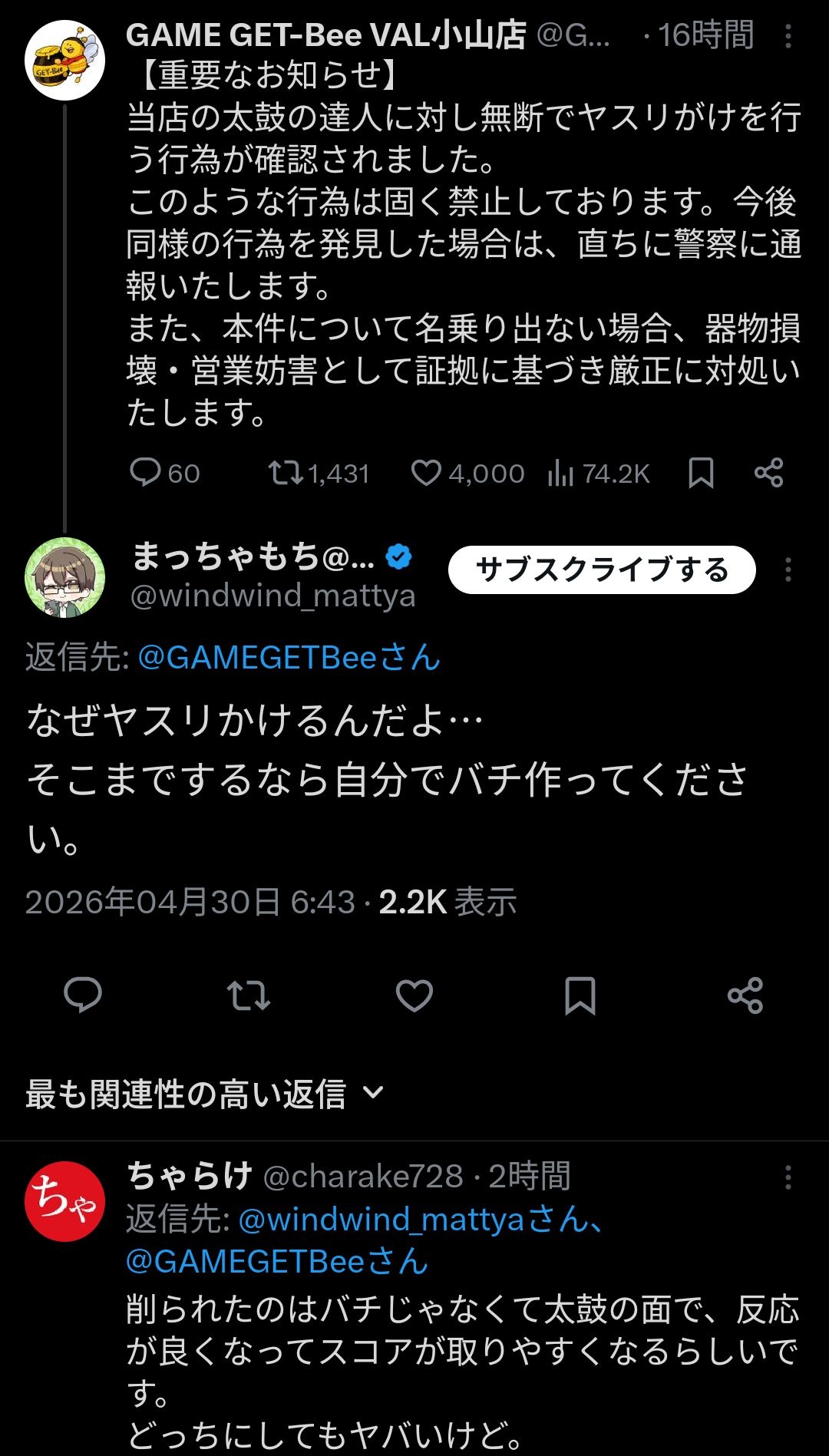The width and height of the screenshot is (829, 1456).
Task: Open more options for ちゃらけ reply
Action: coord(788,1177)
